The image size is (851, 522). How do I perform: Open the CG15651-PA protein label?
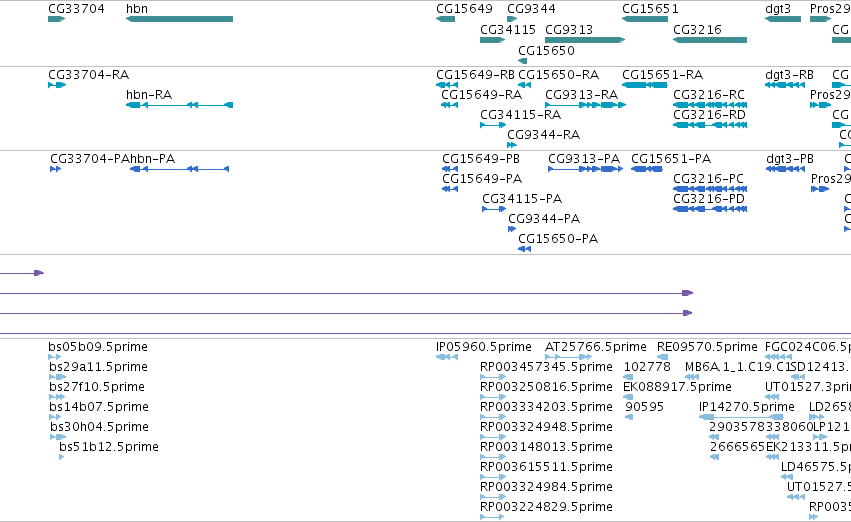pos(671,158)
